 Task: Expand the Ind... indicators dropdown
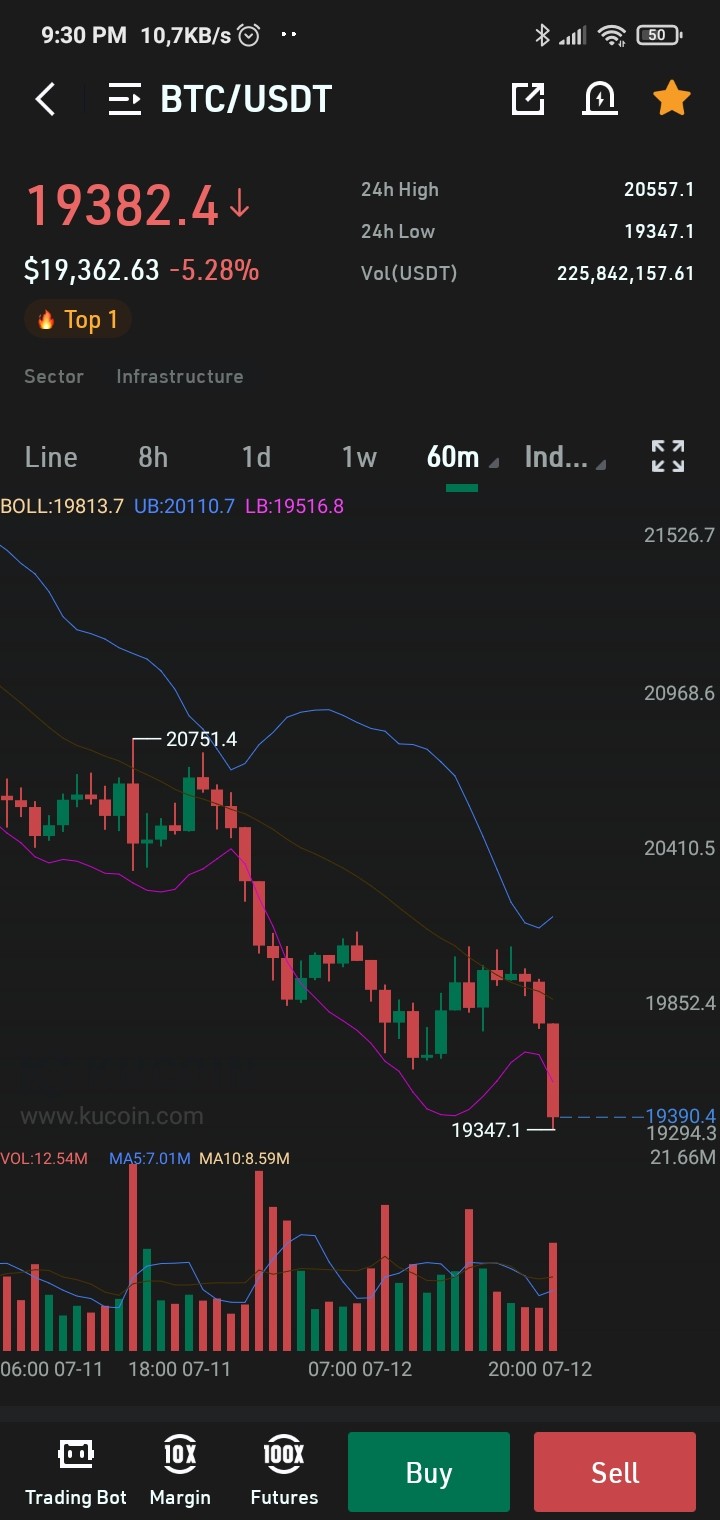565,457
